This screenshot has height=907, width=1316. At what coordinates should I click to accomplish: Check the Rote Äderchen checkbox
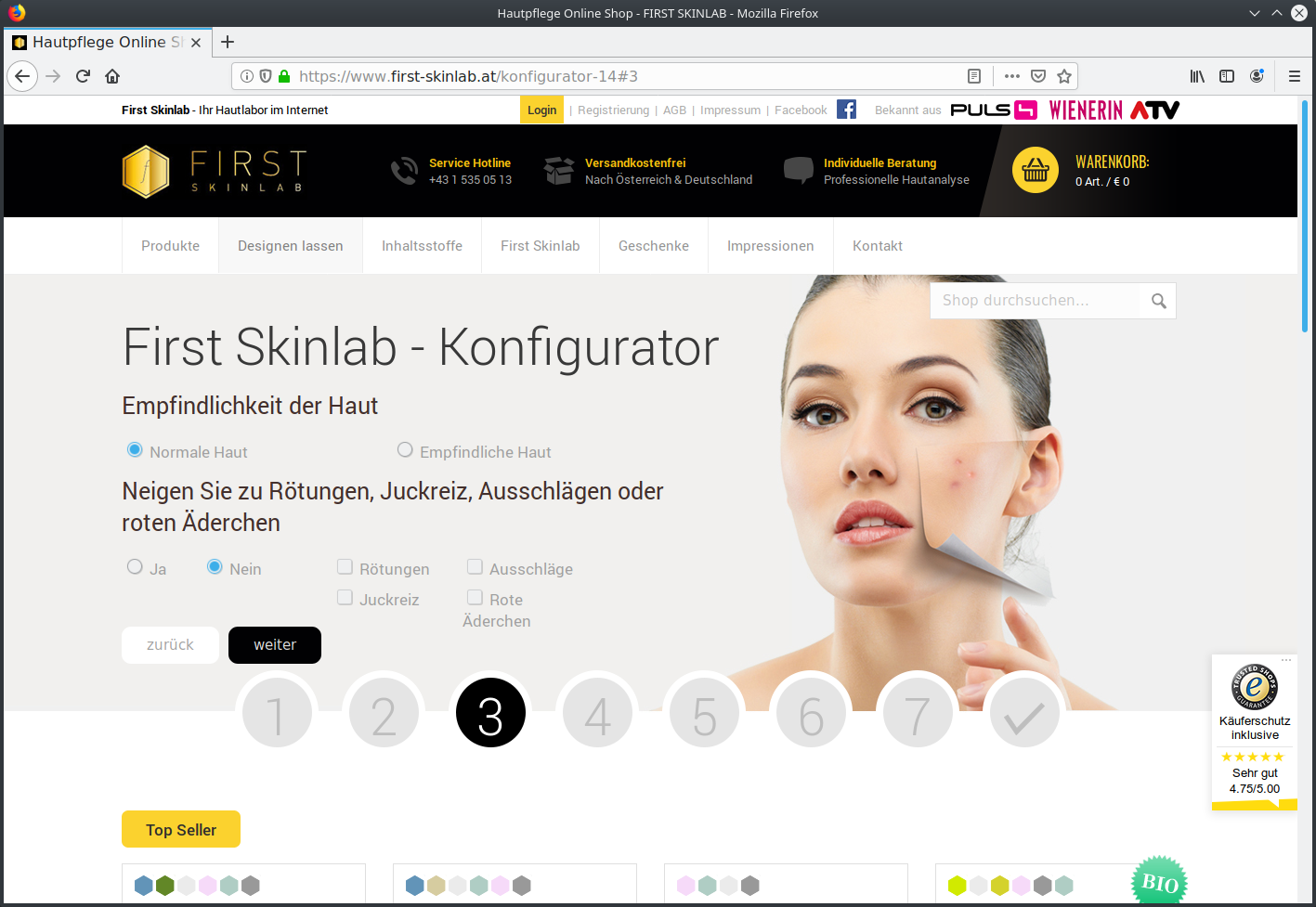(x=475, y=598)
